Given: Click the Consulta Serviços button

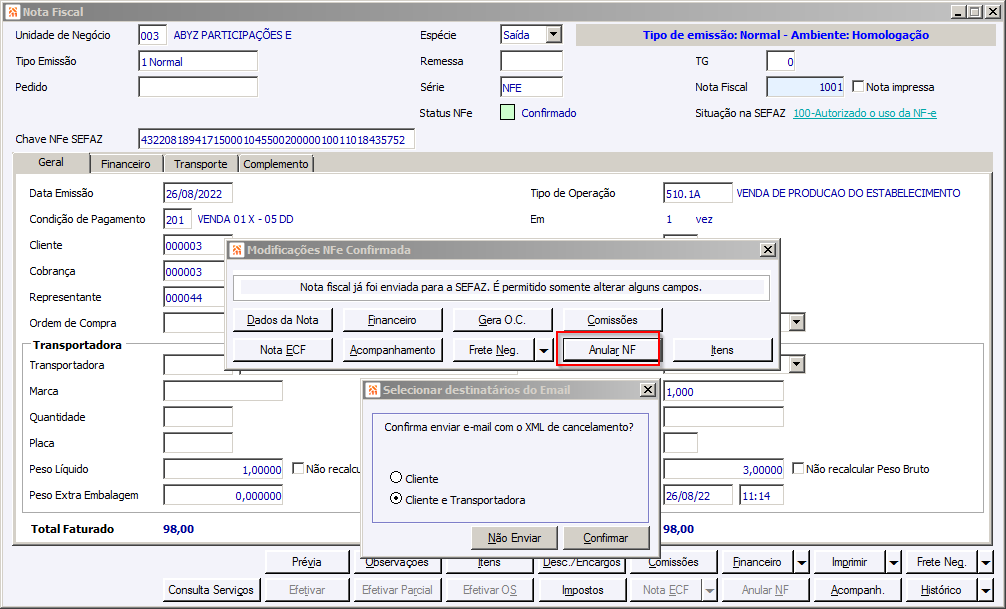Looking at the screenshot, I should tap(211, 590).
